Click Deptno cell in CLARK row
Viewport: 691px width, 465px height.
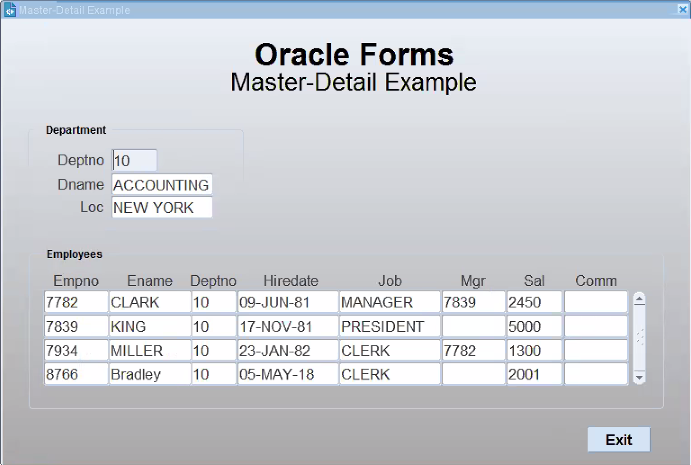click(x=214, y=302)
